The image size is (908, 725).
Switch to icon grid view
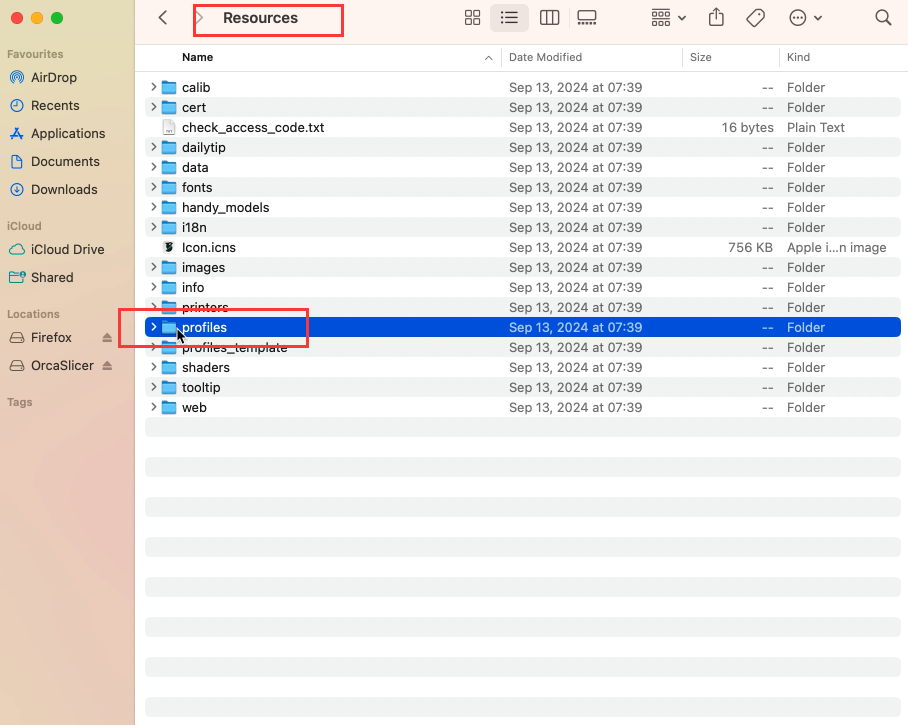(473, 18)
